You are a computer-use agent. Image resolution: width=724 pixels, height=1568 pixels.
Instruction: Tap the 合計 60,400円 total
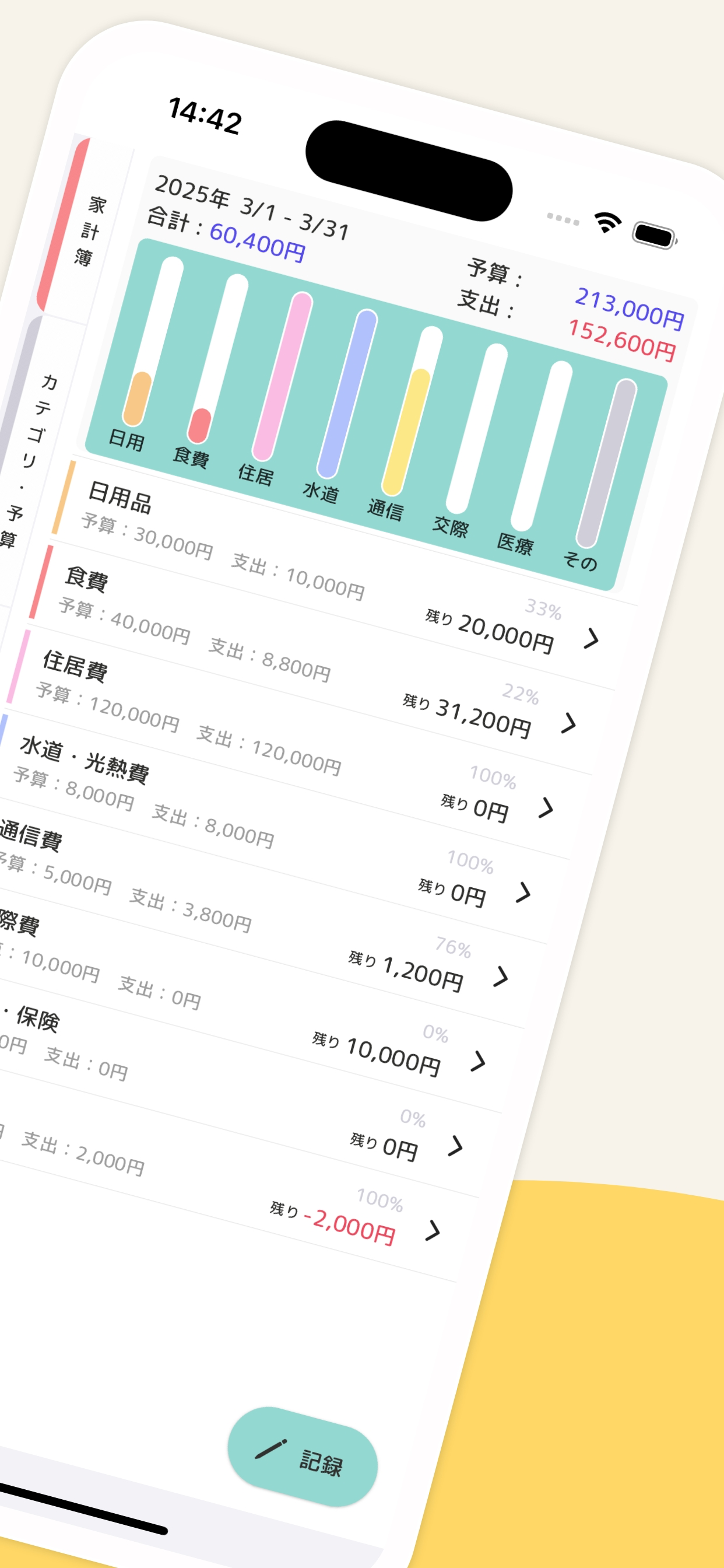[226, 235]
